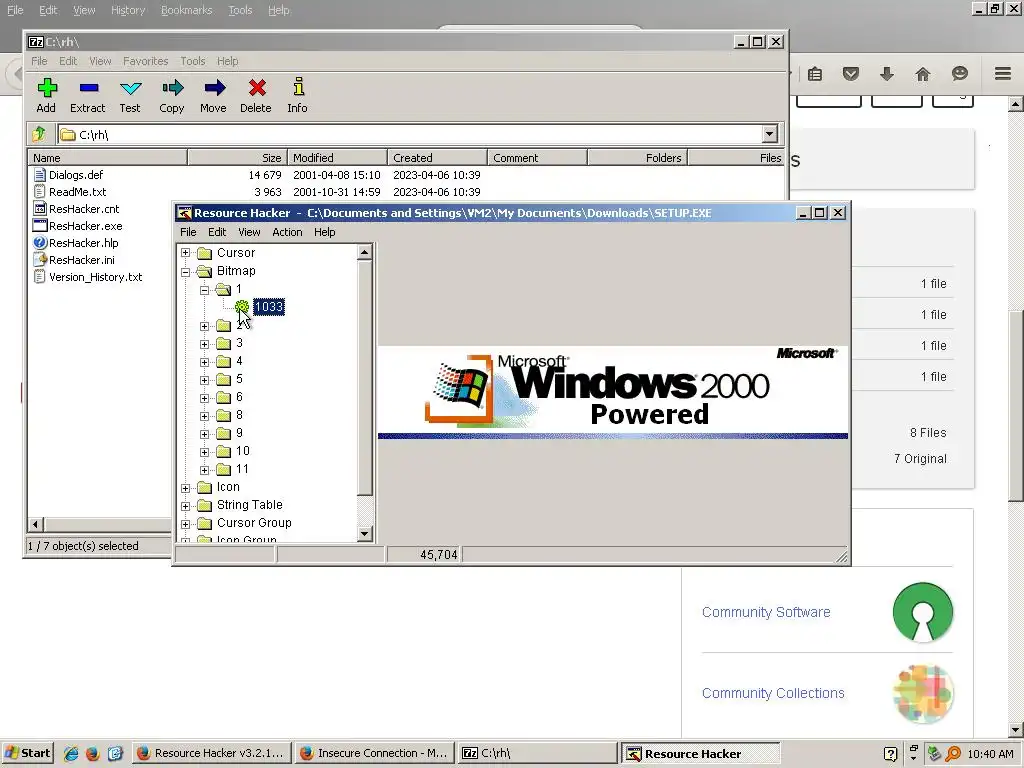
Task: Launch Internet Explorer from quick launch
Action: 71,754
